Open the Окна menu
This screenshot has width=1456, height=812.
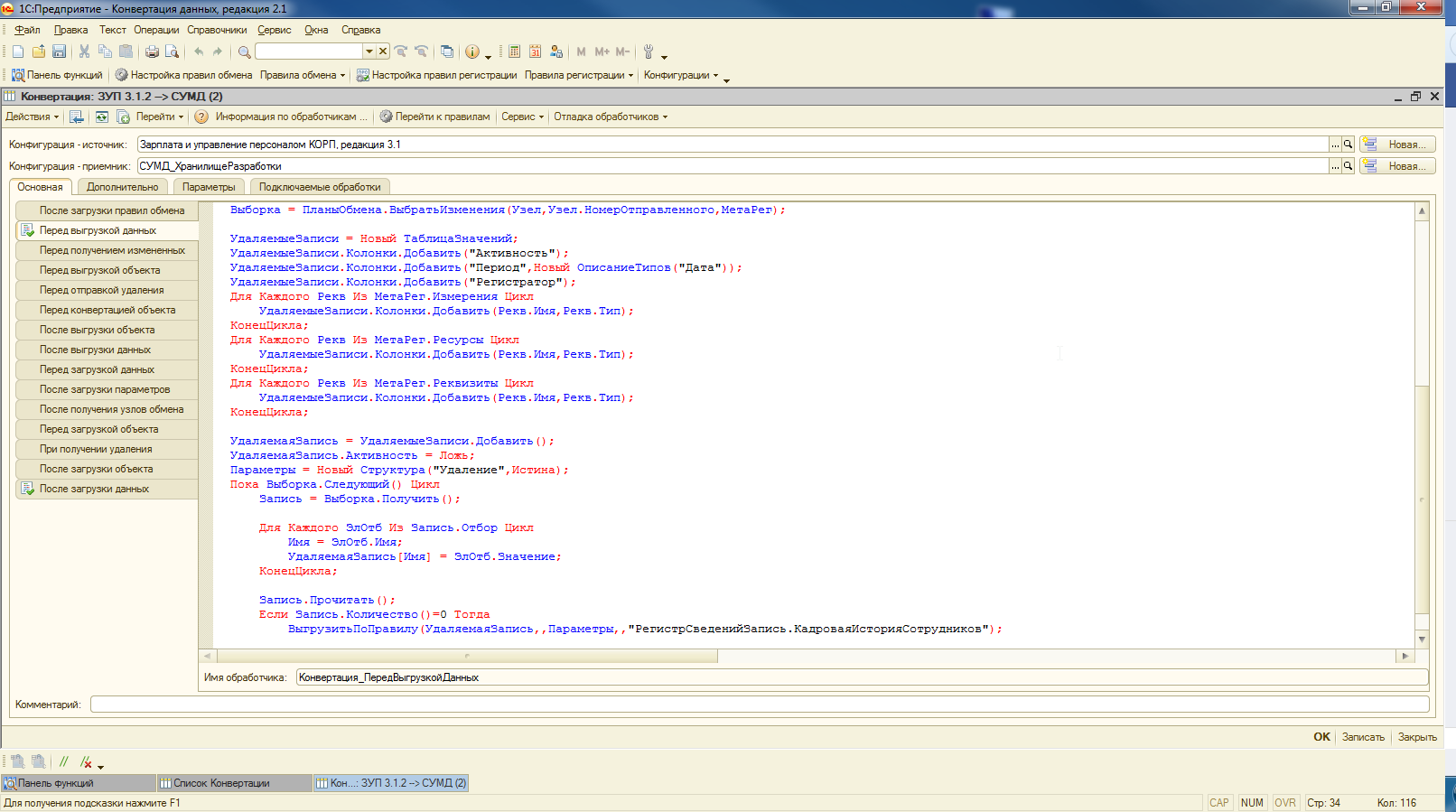coord(316,30)
